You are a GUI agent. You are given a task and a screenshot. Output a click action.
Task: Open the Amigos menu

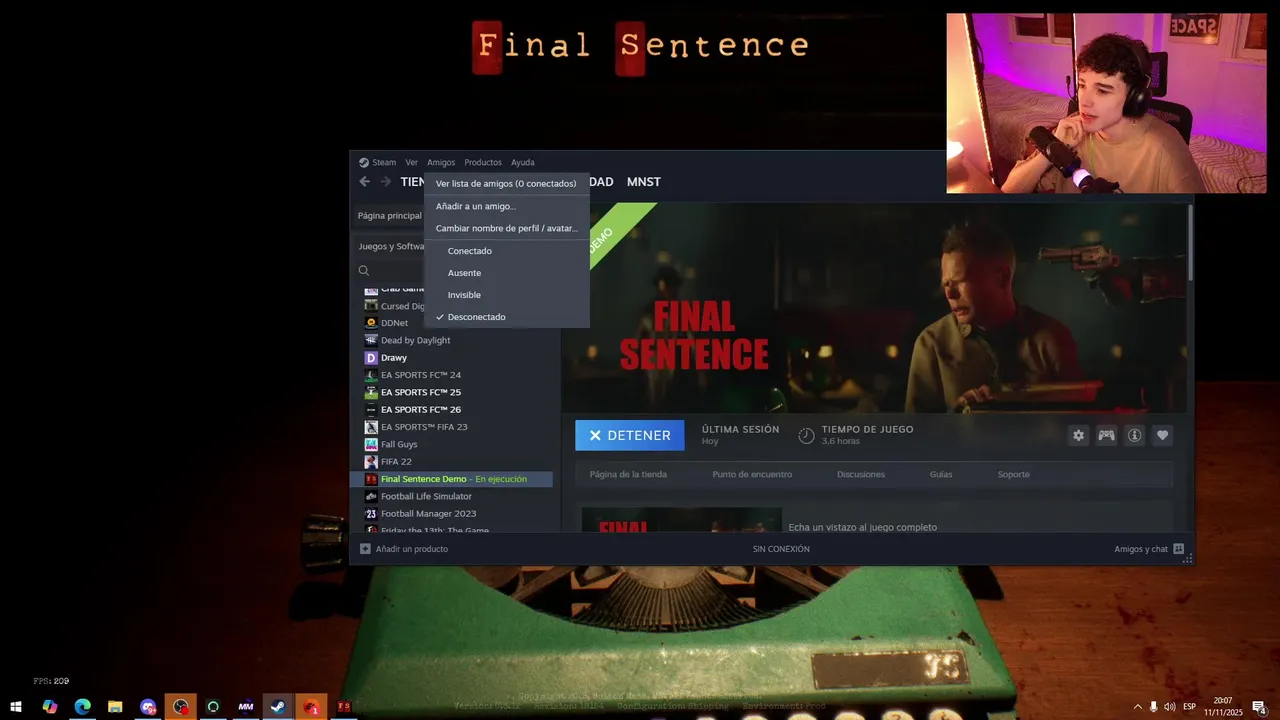[x=441, y=162]
